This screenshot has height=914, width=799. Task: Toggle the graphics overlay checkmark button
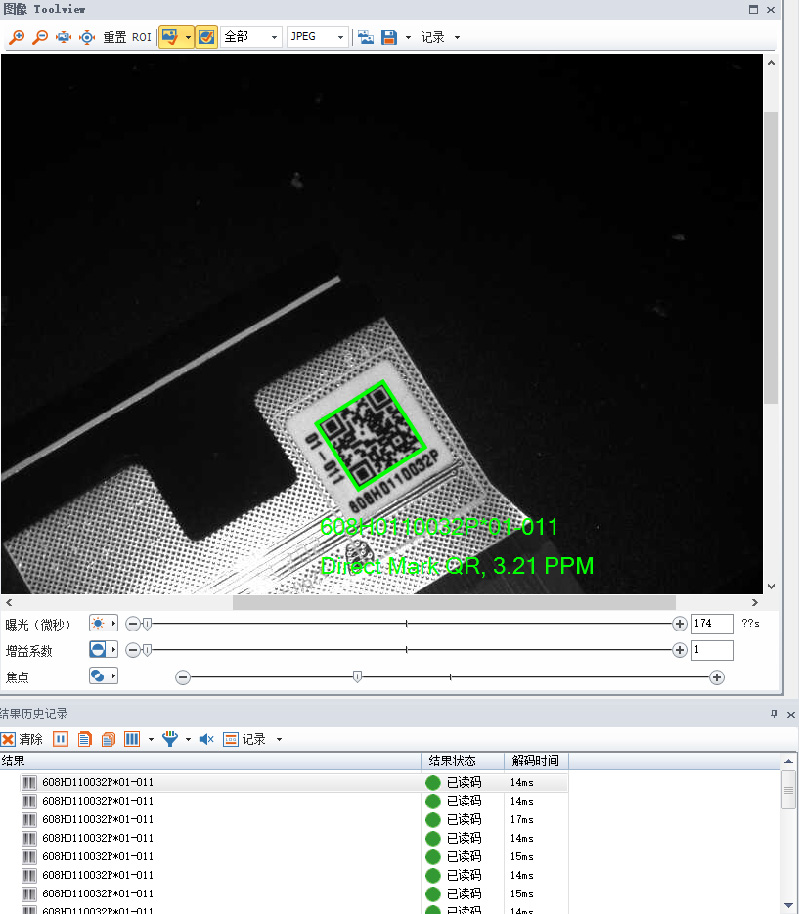(x=206, y=37)
